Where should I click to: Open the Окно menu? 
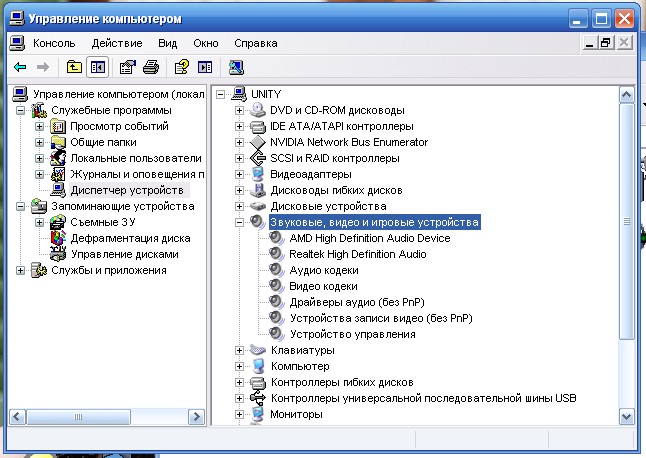206,43
